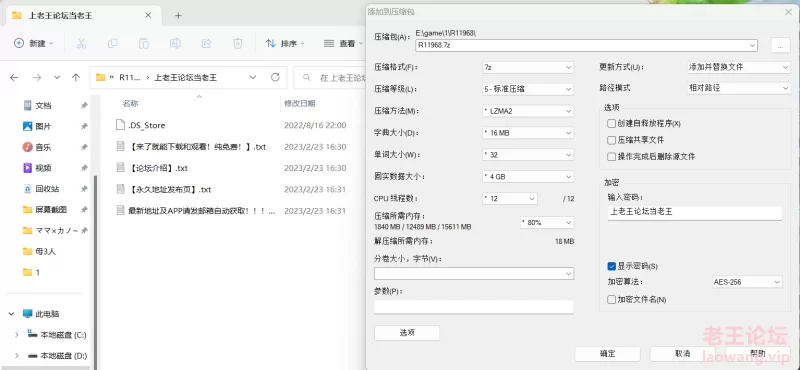Screen dimensions: 800x370
Task: Collapse the 此电脑 tree node
Action: tap(12, 314)
